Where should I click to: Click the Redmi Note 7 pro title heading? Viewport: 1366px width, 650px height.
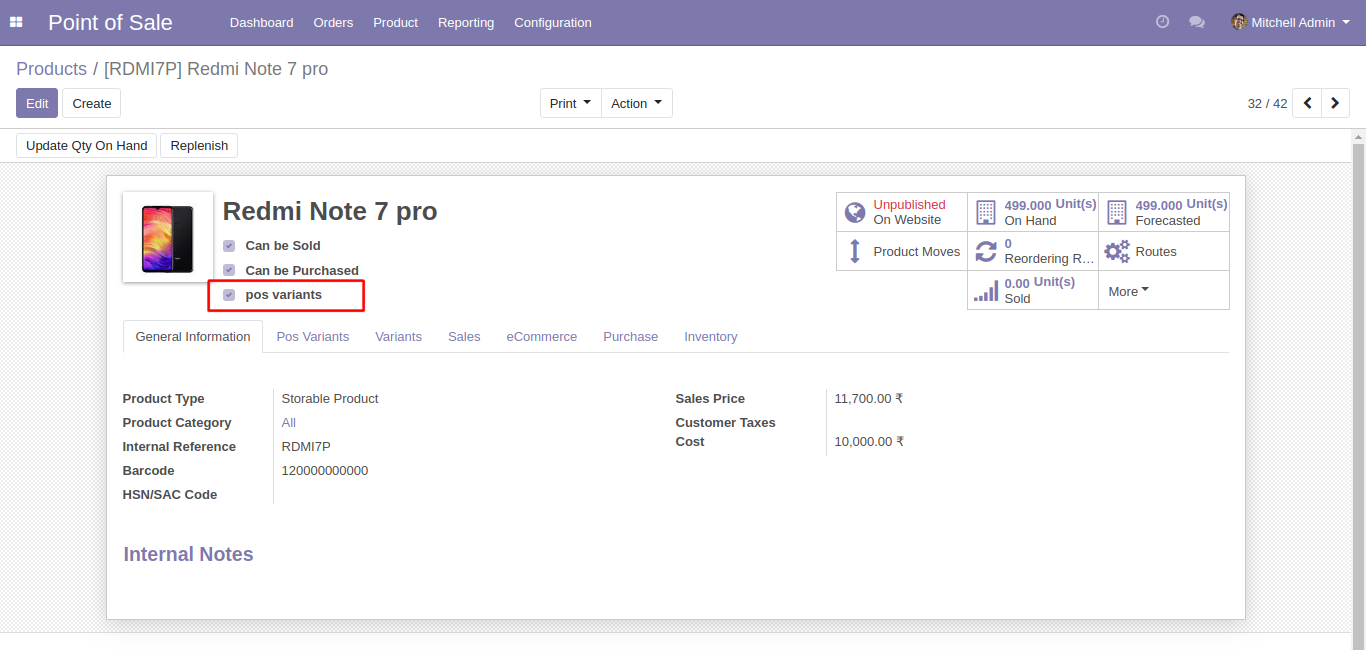click(x=330, y=211)
